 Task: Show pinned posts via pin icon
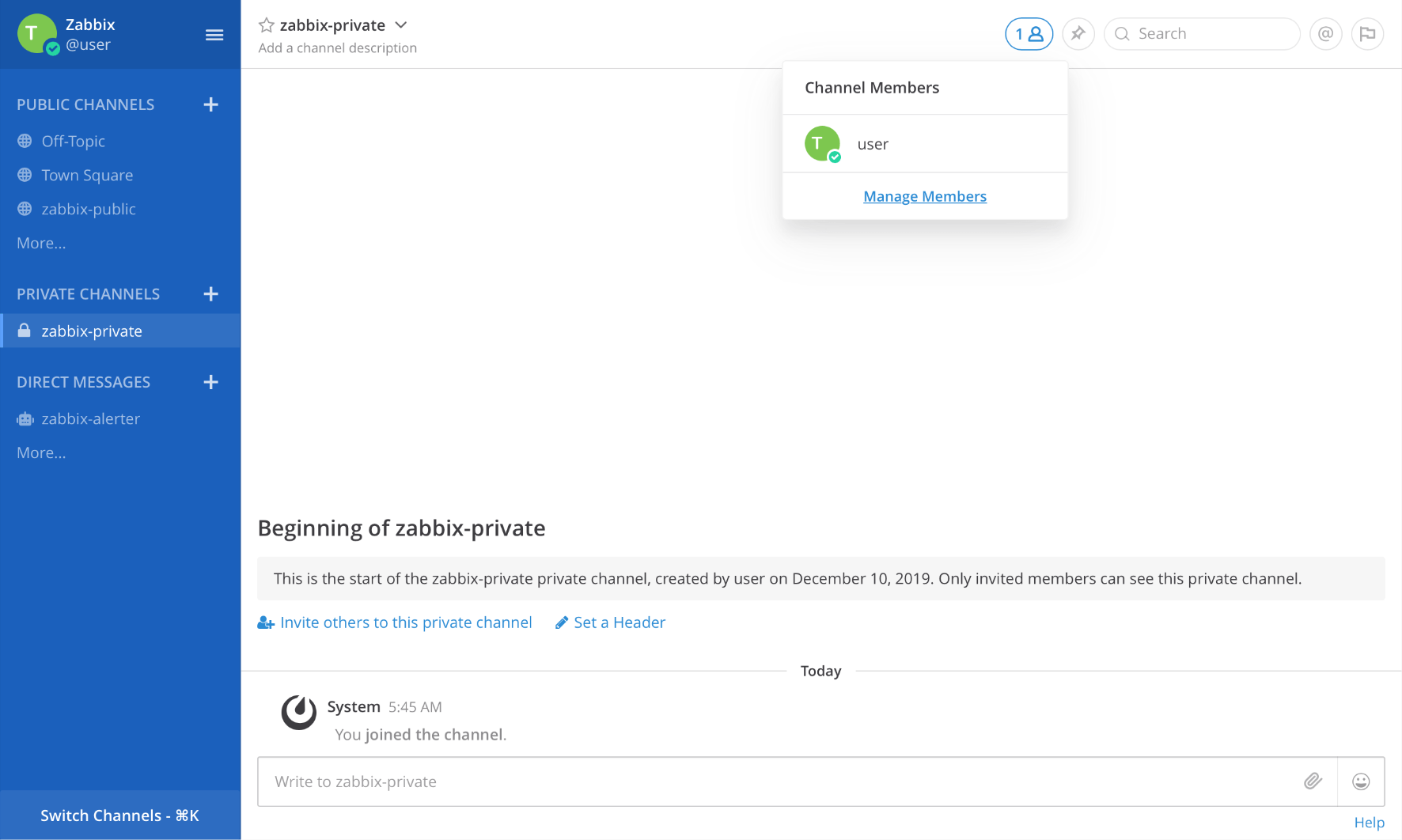click(1078, 34)
